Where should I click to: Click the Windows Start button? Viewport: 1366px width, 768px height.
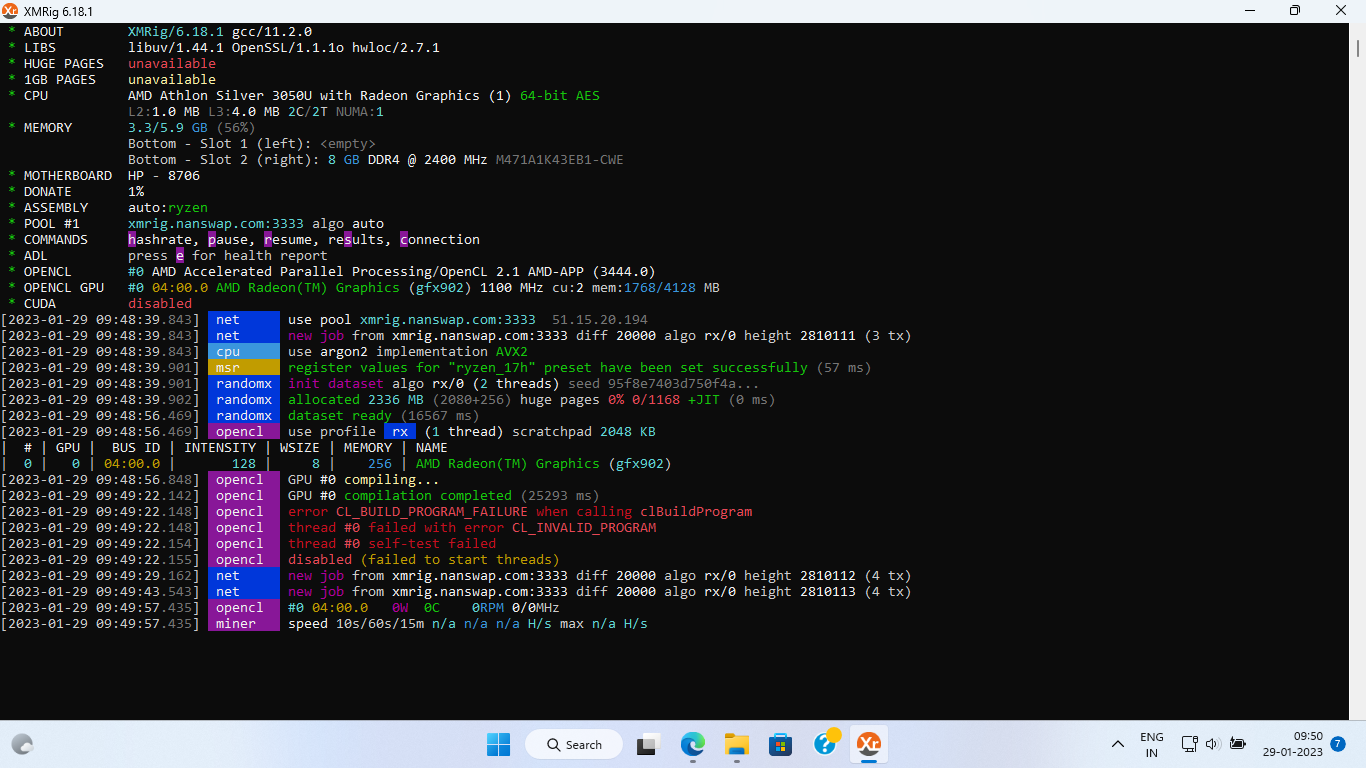point(497,744)
